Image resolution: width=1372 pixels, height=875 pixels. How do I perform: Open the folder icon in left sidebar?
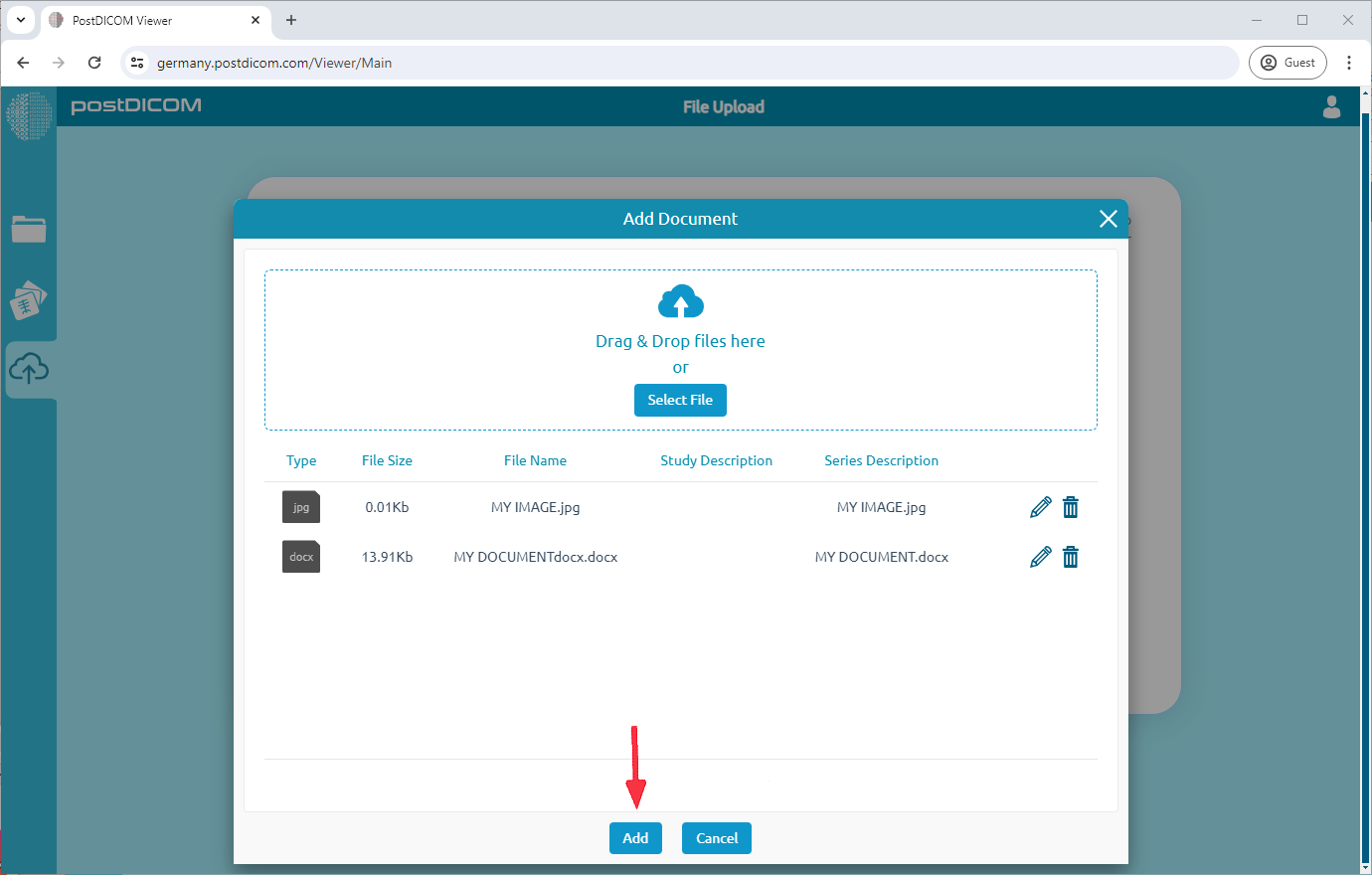[x=29, y=230]
